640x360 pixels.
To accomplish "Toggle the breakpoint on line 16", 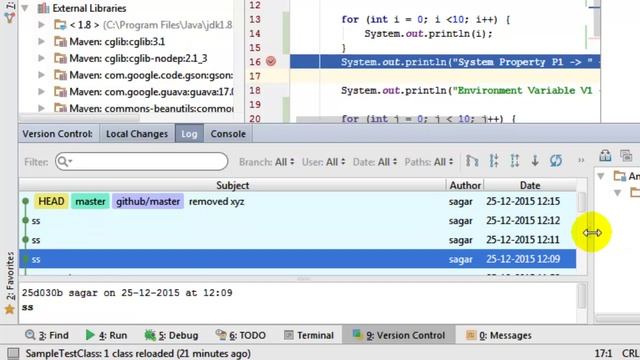I will tap(271, 62).
